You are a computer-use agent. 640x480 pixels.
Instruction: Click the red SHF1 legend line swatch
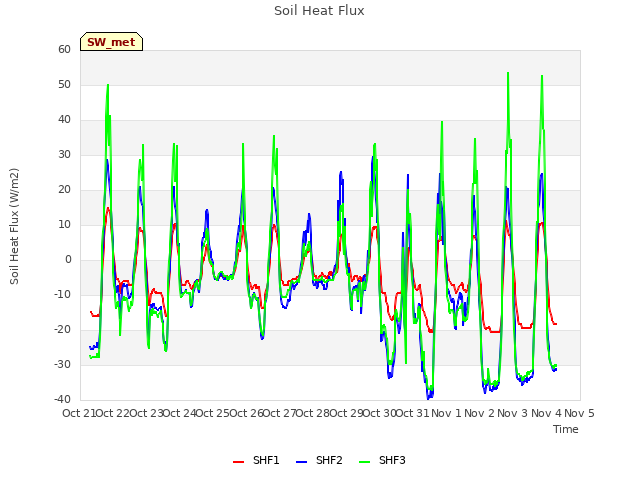[238, 462]
